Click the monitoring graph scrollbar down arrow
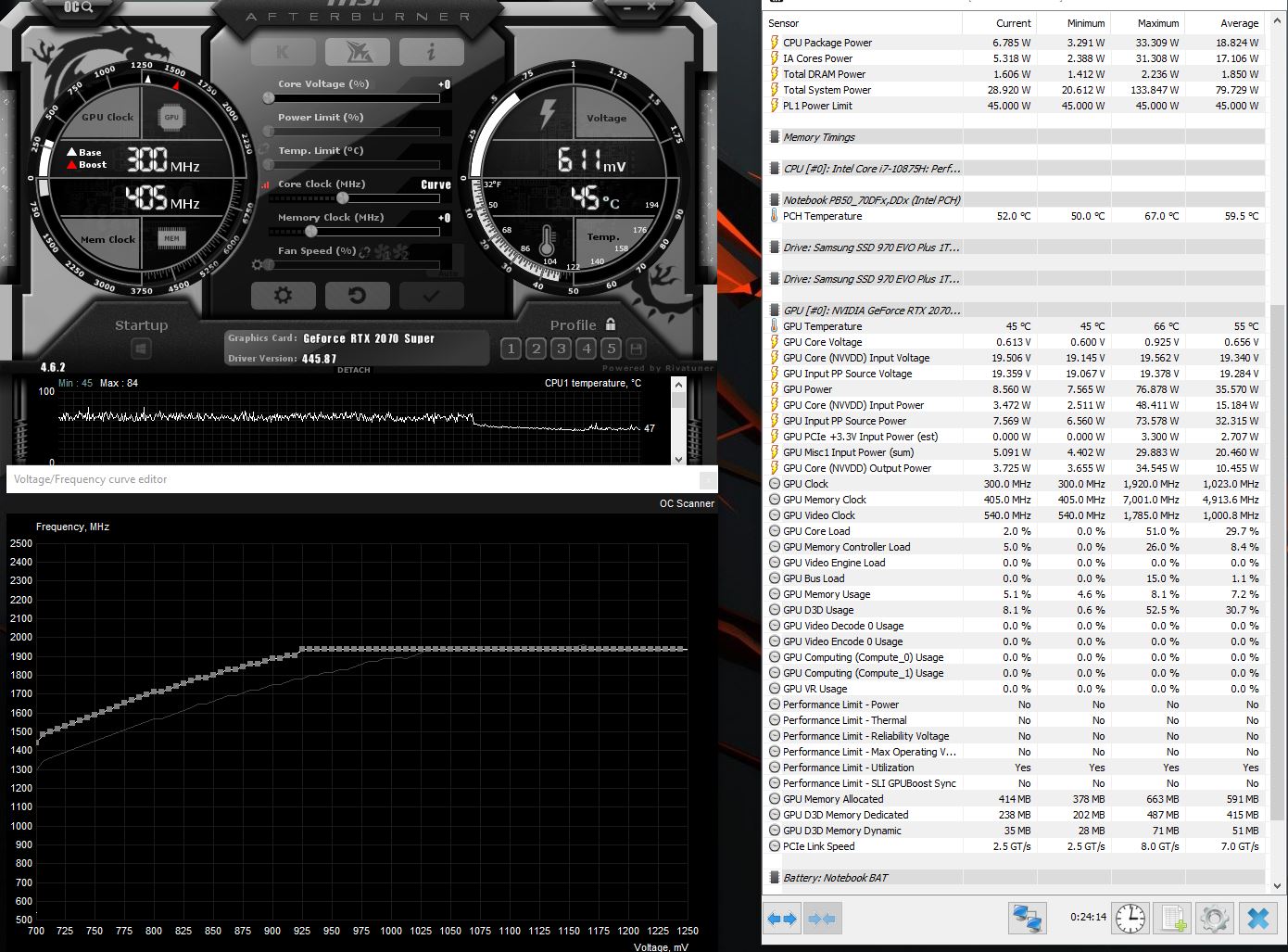Image resolution: width=1288 pixels, height=952 pixels. coord(678,459)
